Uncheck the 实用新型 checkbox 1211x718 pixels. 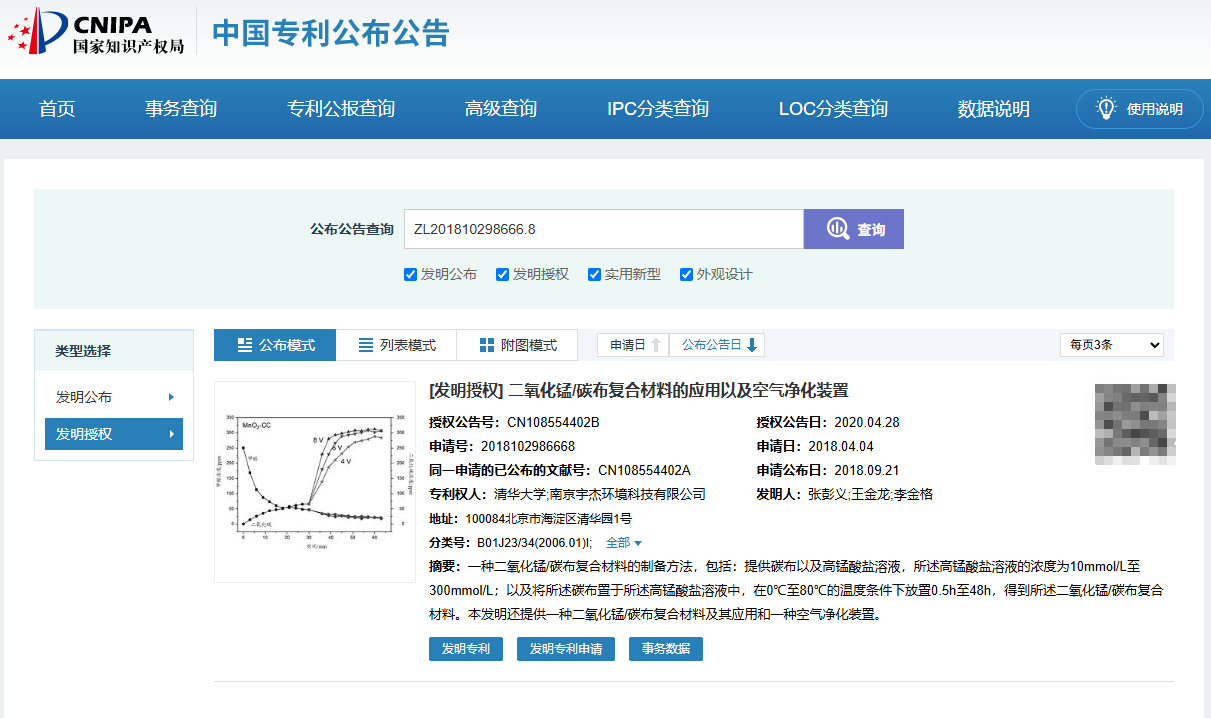pyautogui.click(x=594, y=274)
